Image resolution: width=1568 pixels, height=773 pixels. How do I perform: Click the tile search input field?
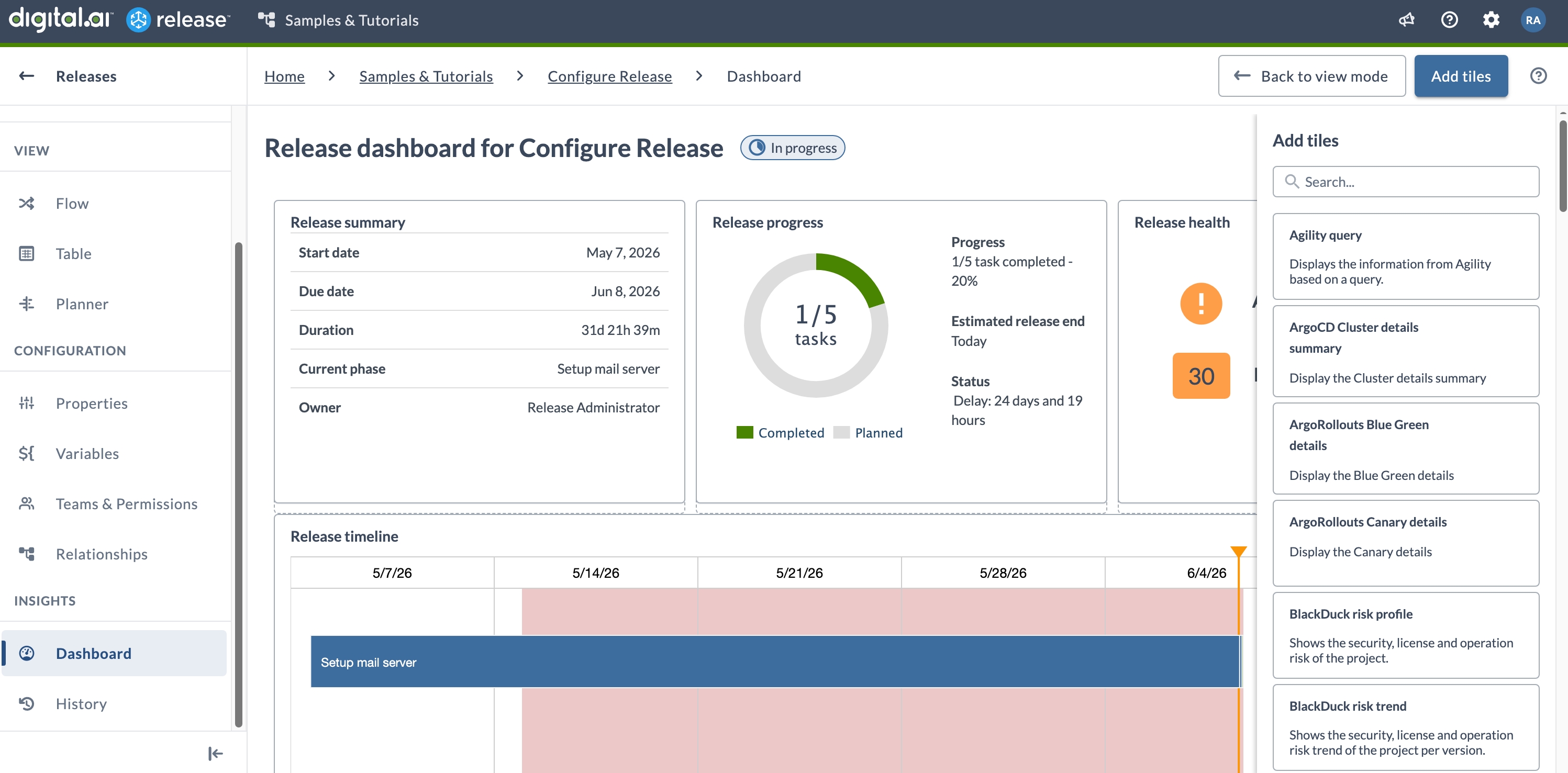[x=1406, y=182]
